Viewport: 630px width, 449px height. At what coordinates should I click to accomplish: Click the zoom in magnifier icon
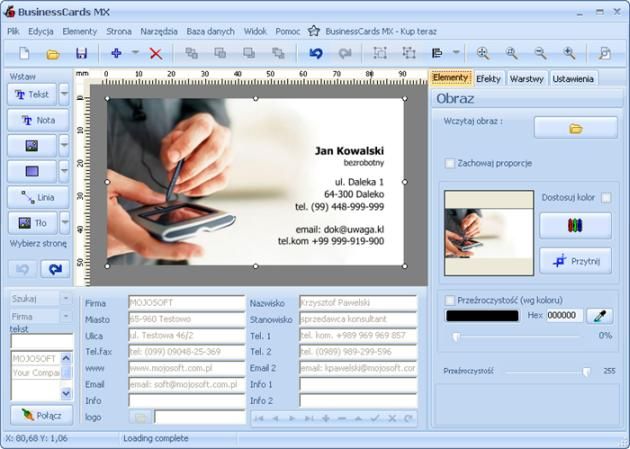click(x=483, y=53)
